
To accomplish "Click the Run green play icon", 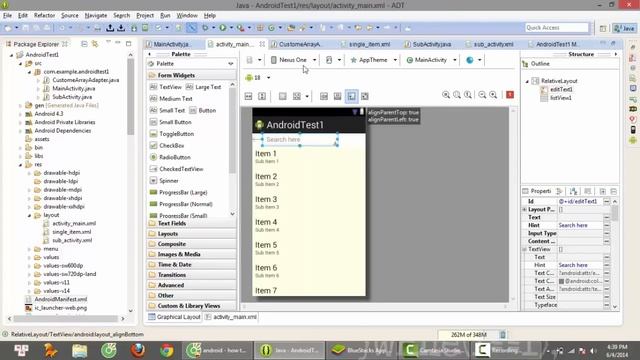I will point(222,28).
